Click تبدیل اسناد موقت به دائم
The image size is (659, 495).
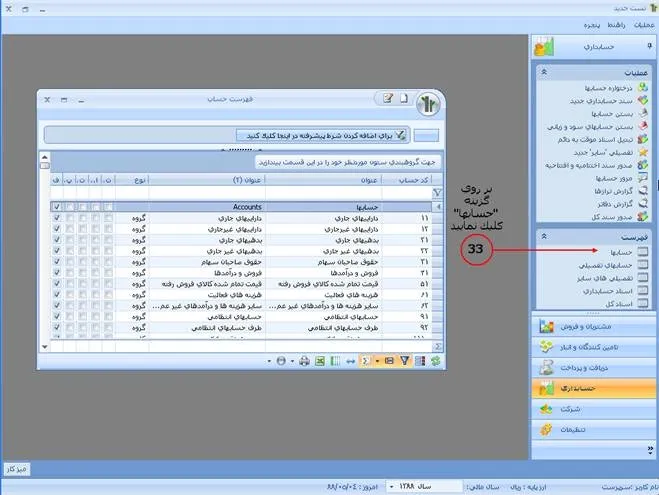pos(595,140)
